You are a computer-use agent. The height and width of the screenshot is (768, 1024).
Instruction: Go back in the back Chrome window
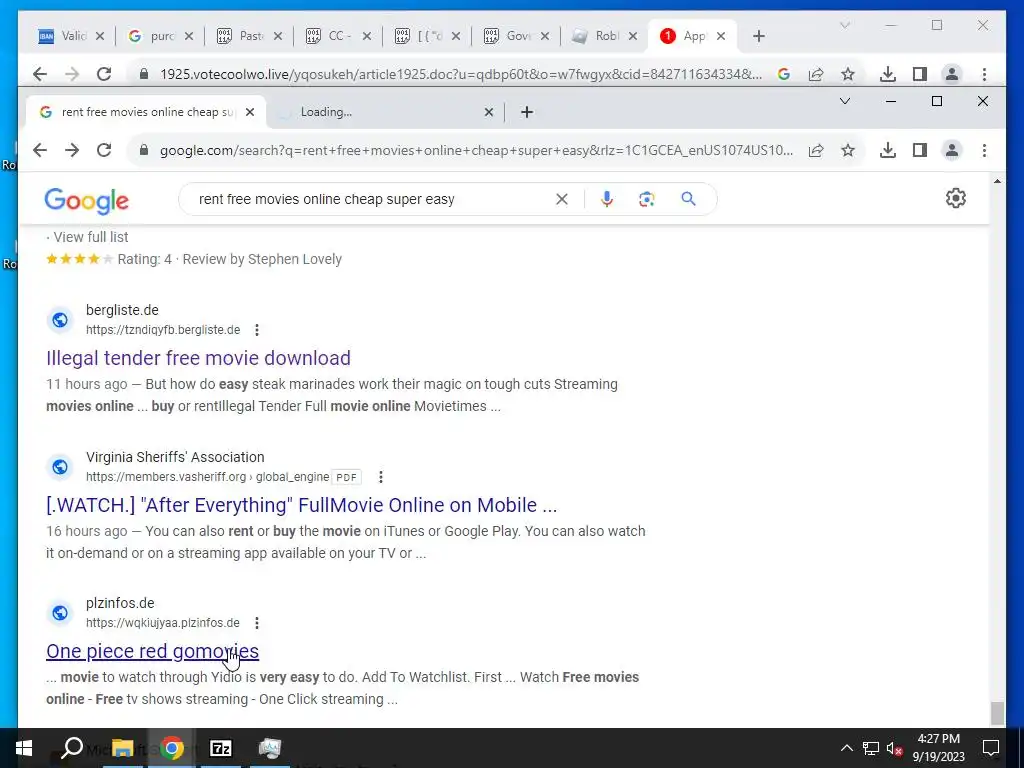coord(40,74)
